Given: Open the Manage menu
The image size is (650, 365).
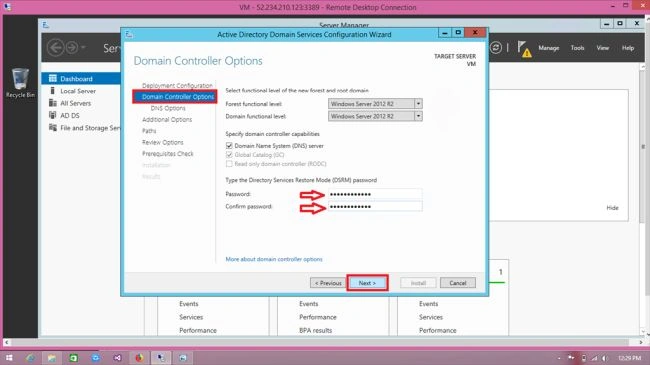Looking at the screenshot, I should (548, 48).
